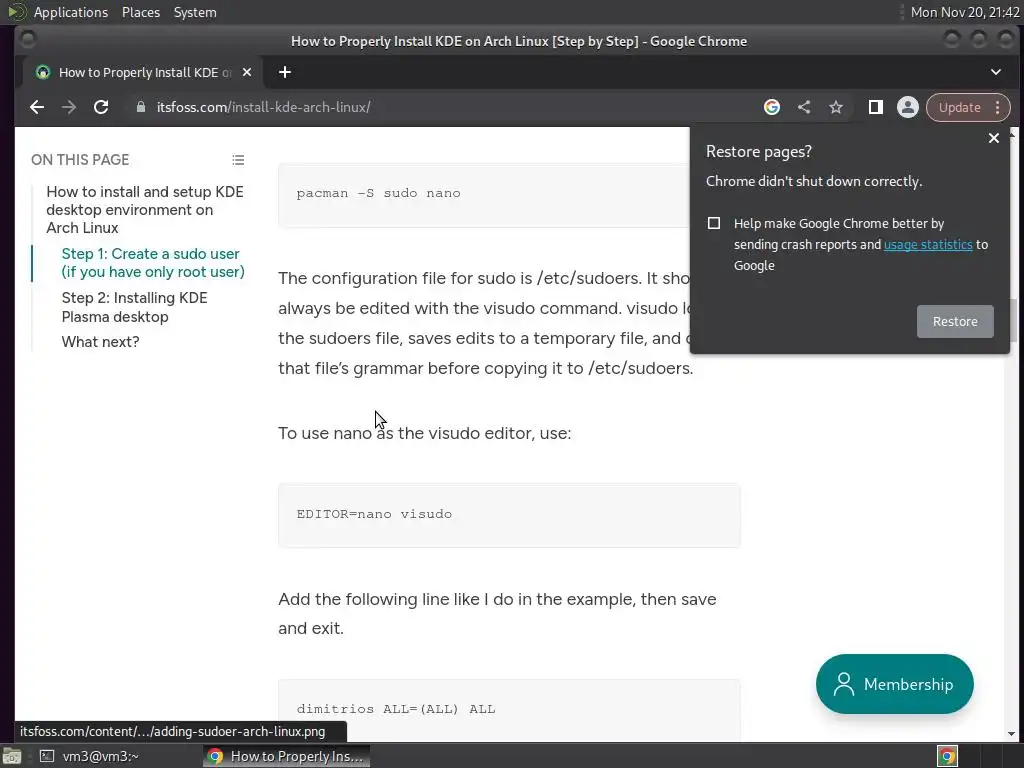Select the How to Properly Install KDE tab
Viewport: 1024px width, 768px height.
(142, 72)
